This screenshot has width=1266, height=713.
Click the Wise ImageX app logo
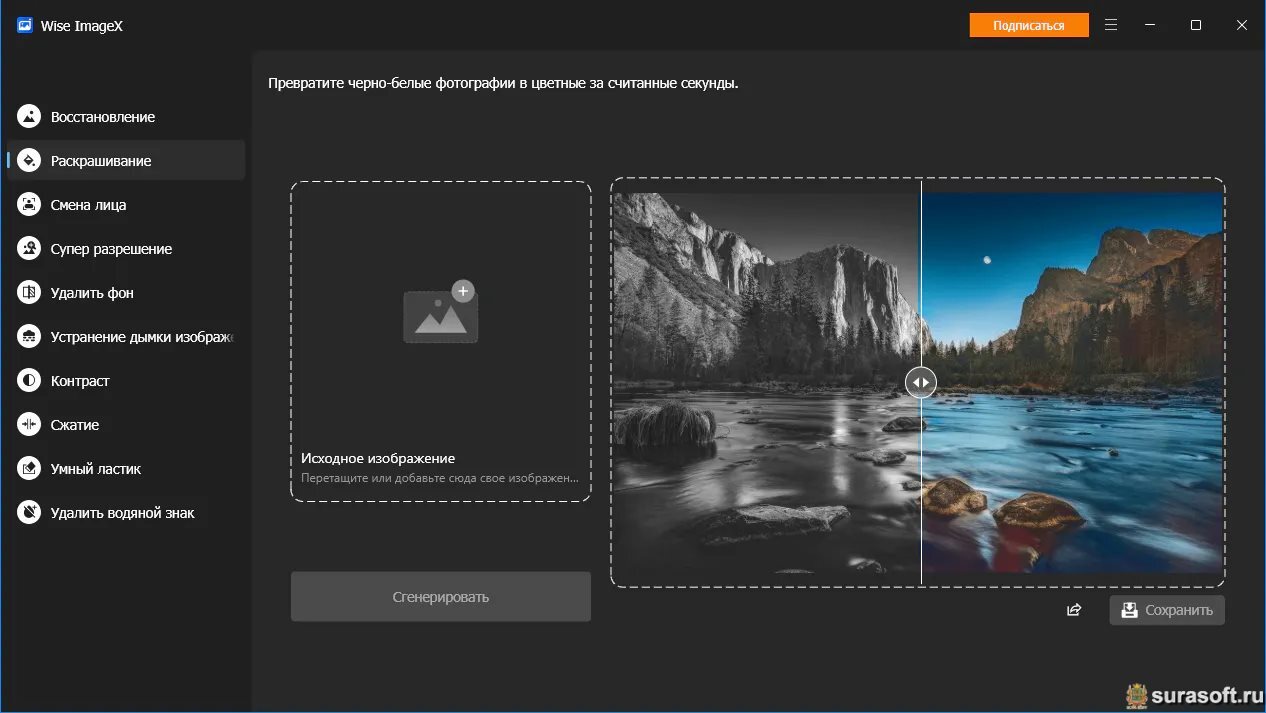25,25
